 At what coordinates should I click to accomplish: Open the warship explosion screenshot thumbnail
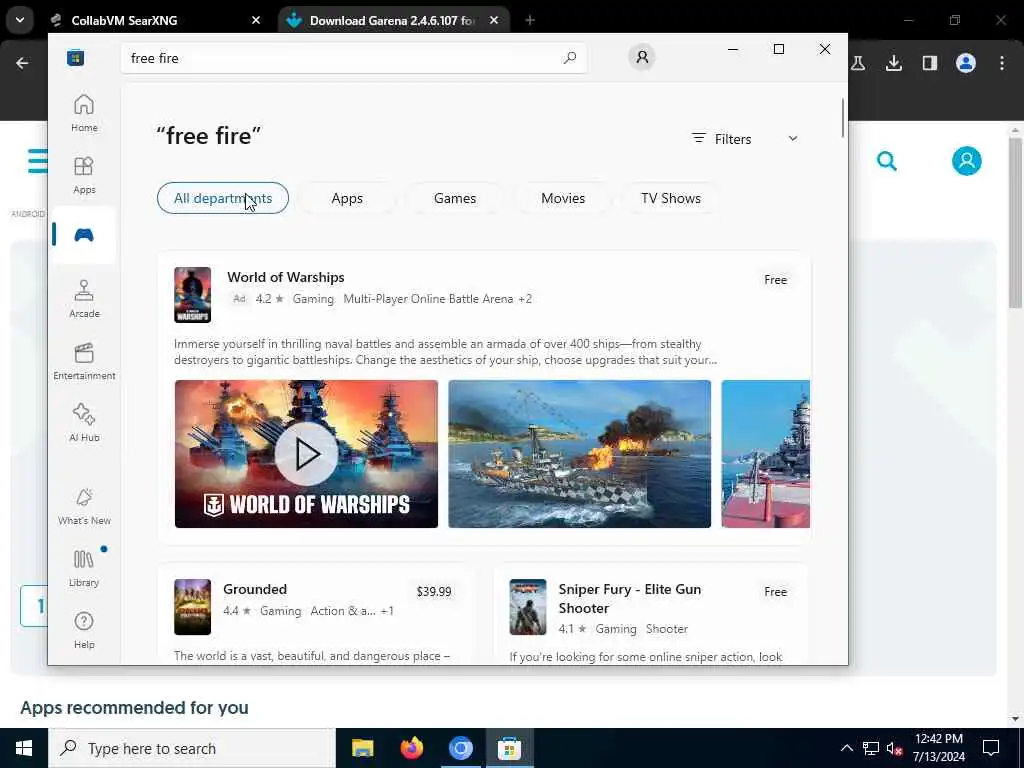pos(579,454)
